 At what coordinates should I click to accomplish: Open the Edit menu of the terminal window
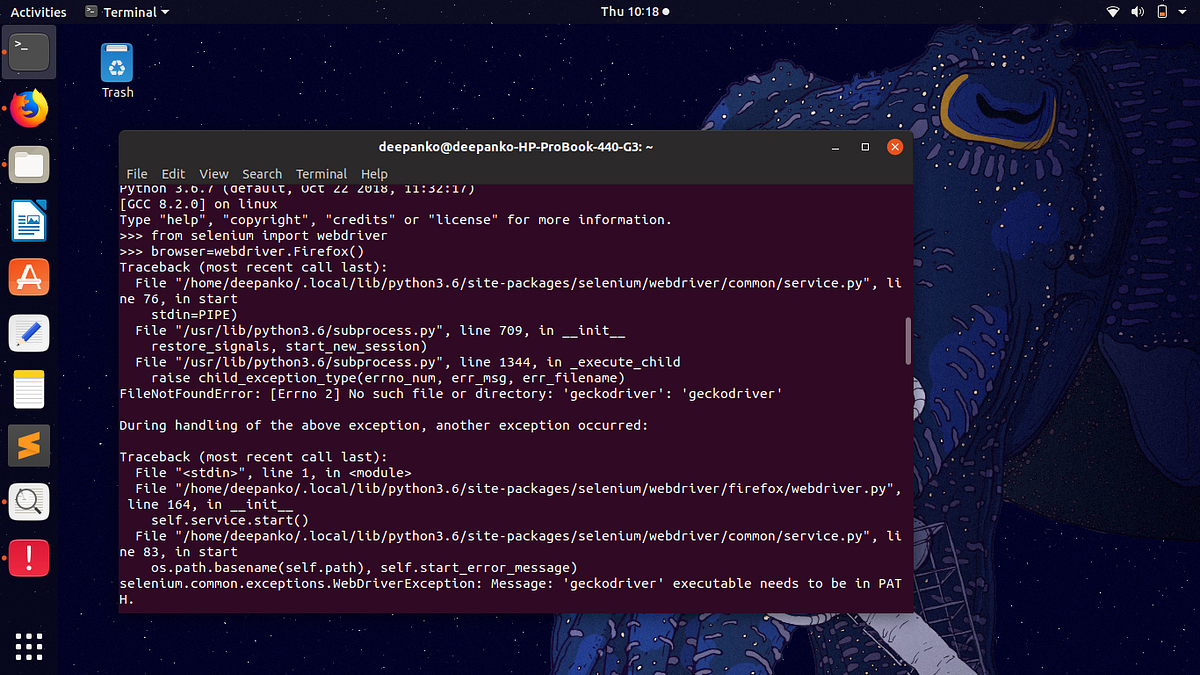coord(173,173)
